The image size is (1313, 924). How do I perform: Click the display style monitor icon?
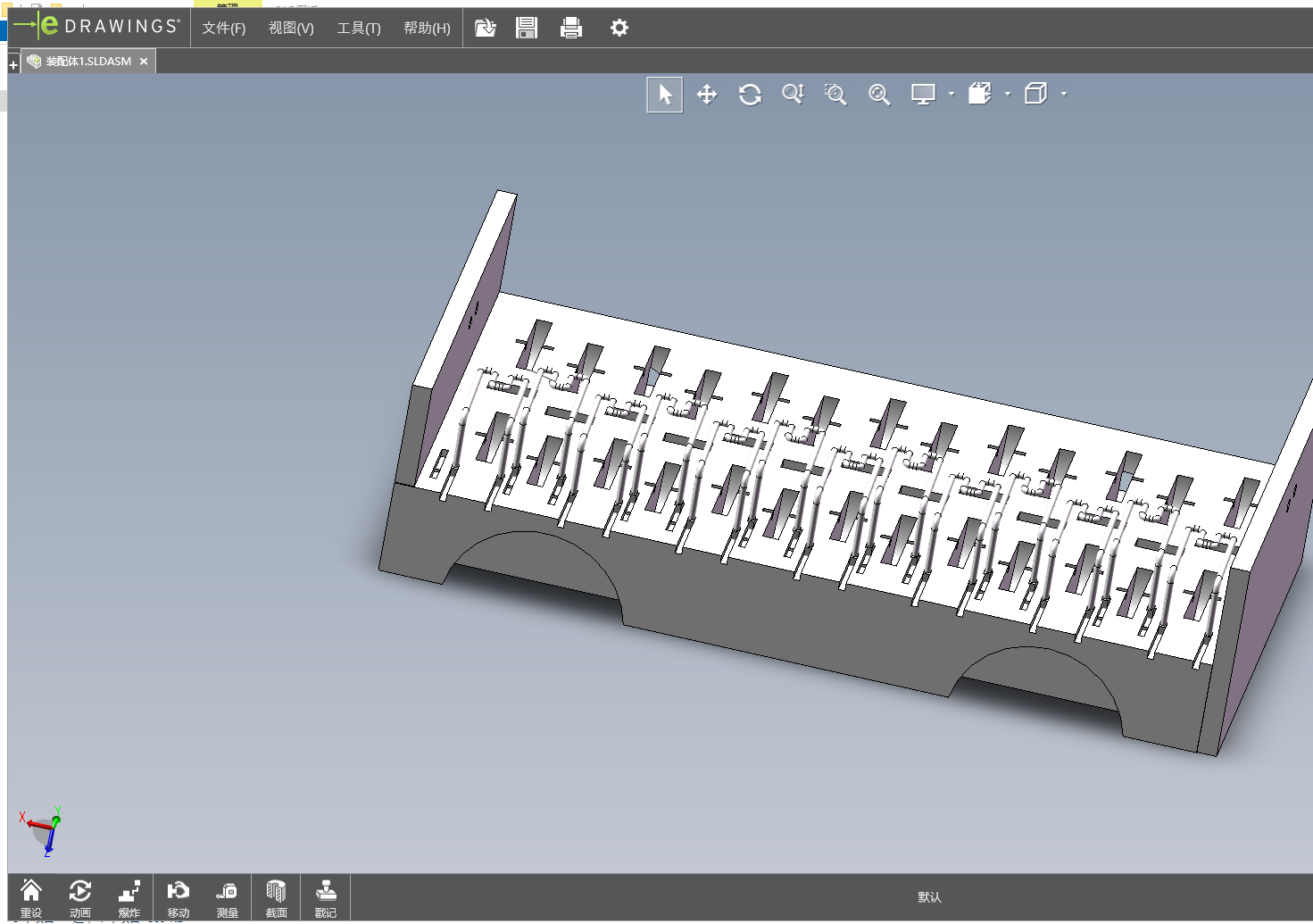pos(923,94)
